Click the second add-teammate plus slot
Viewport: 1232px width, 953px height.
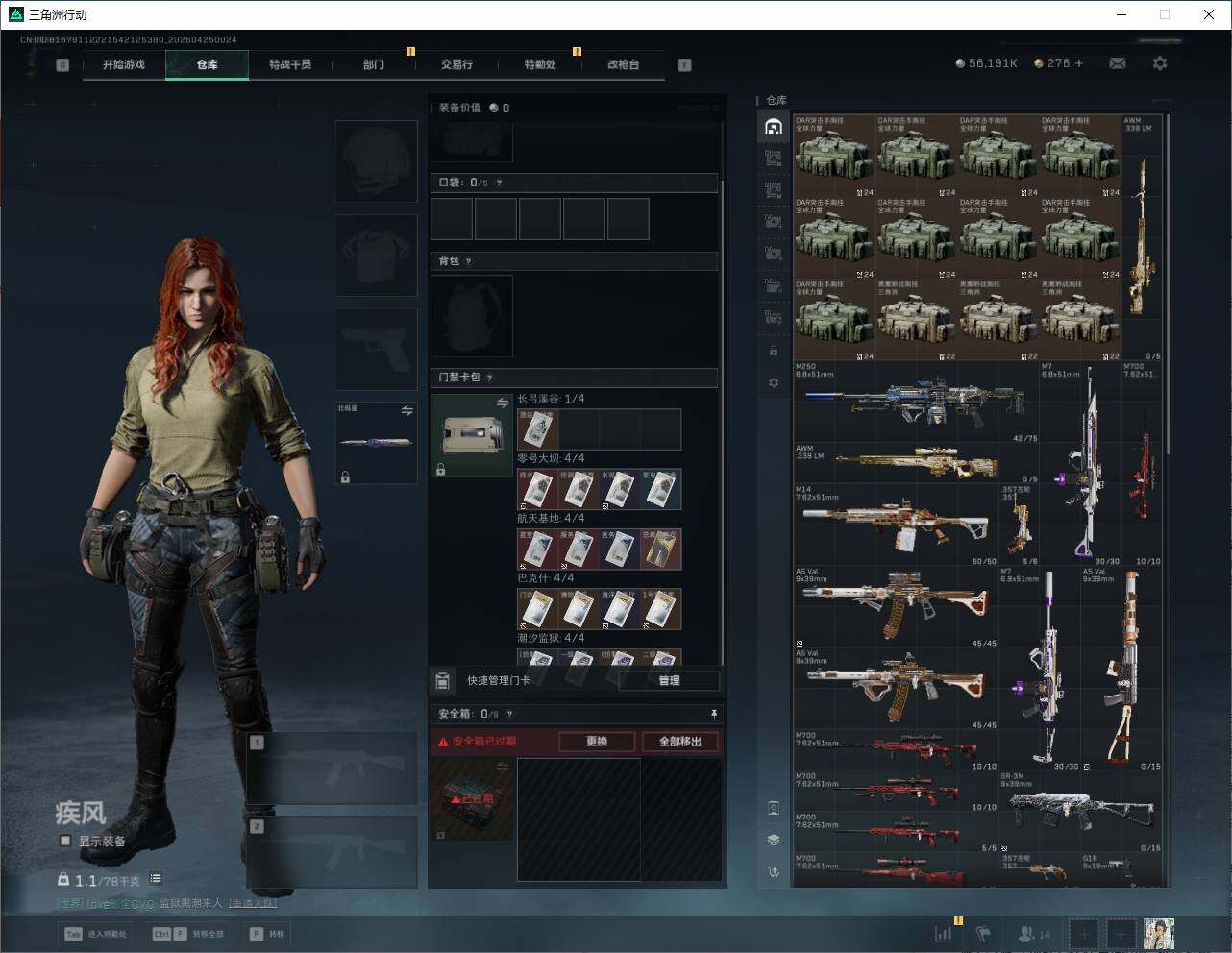1121,933
